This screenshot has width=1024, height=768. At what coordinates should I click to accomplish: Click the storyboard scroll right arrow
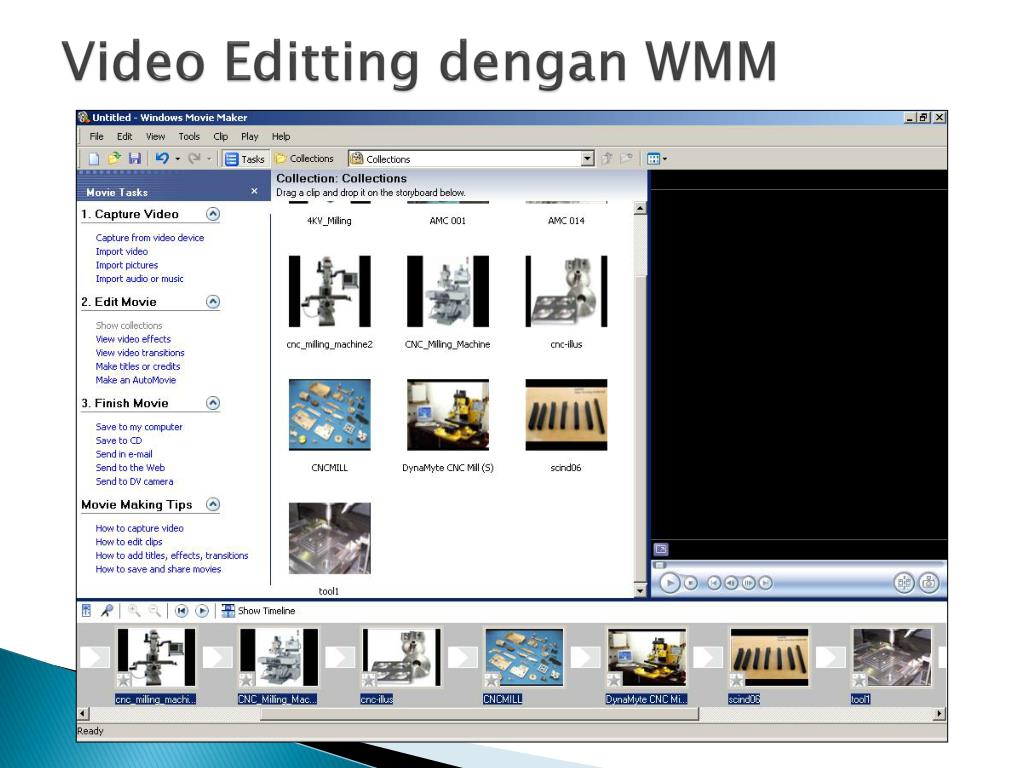939,714
